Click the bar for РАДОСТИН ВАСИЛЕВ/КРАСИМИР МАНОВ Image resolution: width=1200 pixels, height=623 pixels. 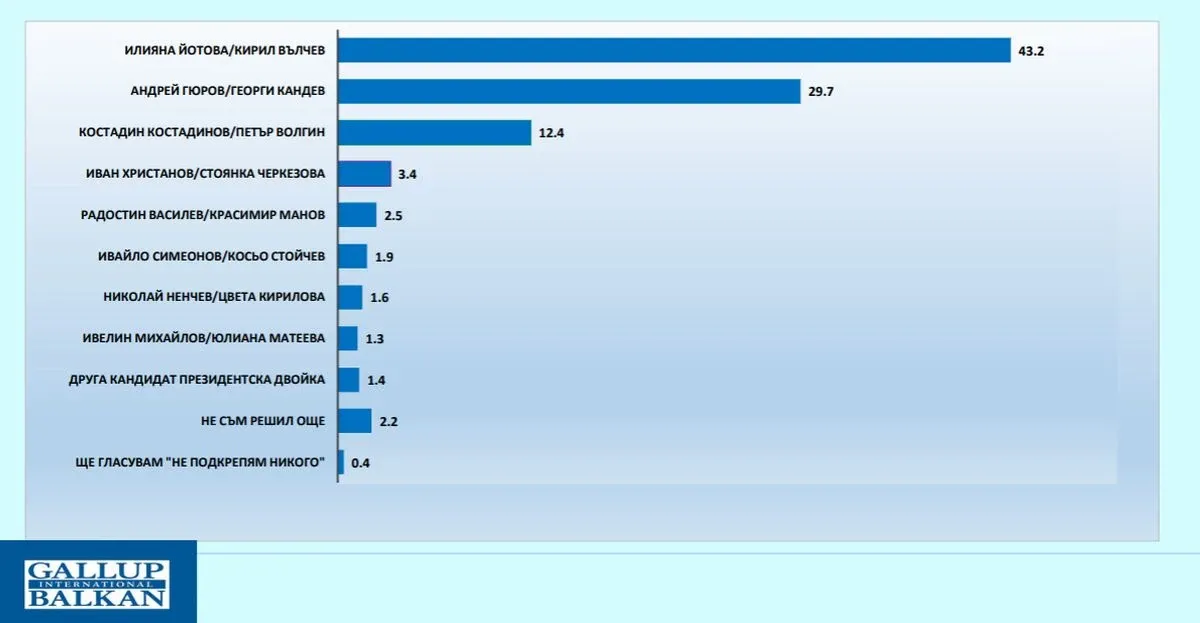358,215
